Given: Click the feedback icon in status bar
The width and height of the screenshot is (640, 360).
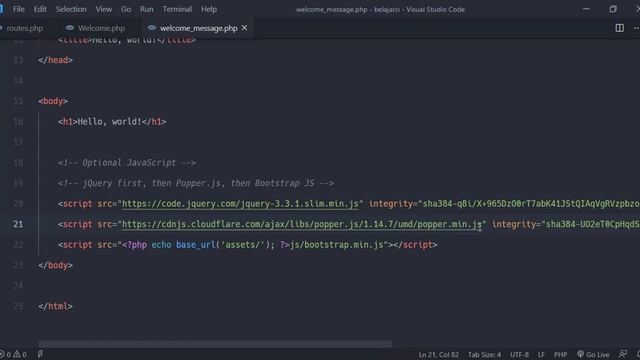Looking at the screenshot, I should click(x=623, y=354).
